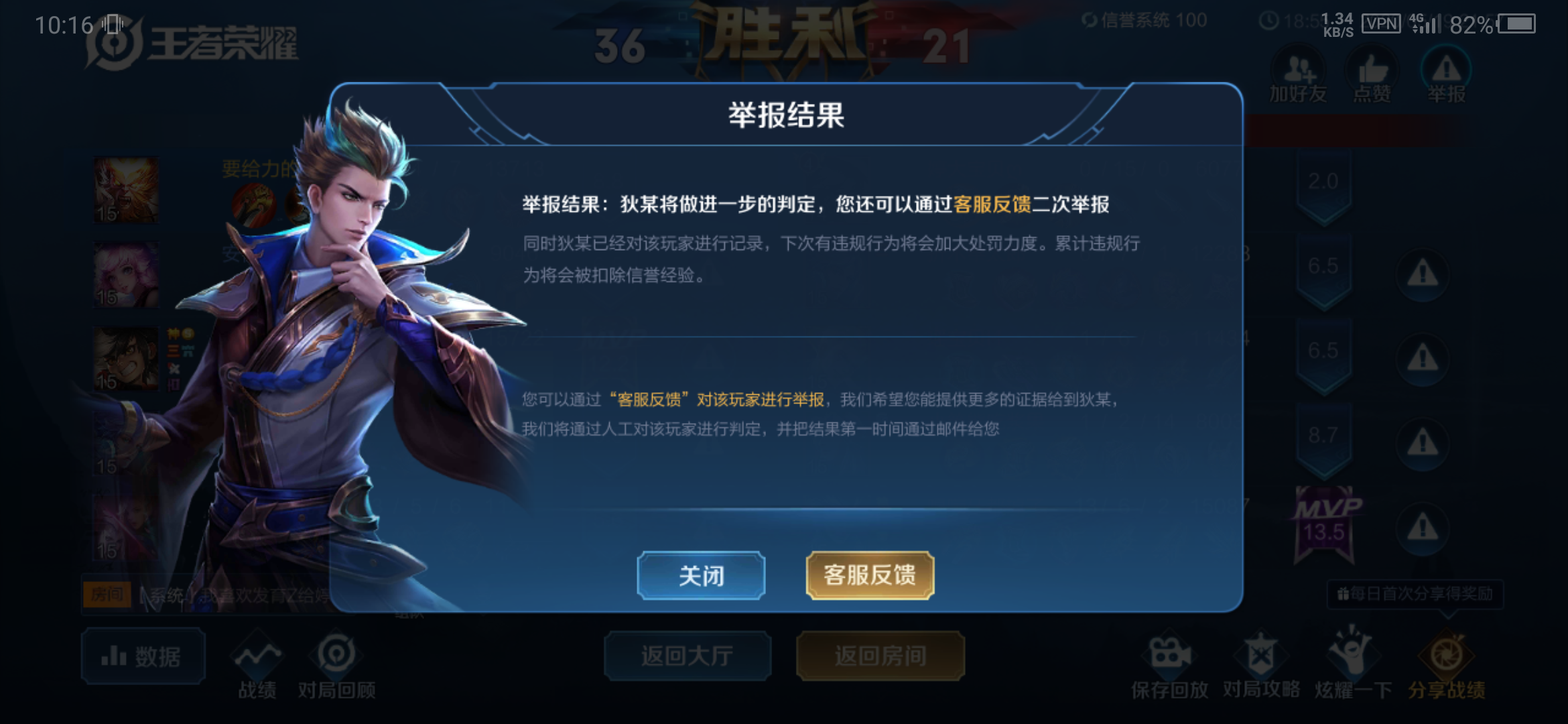Select the pink-haired hero portrait thumbnail
Screen dimensions: 1568x724
coord(126,275)
